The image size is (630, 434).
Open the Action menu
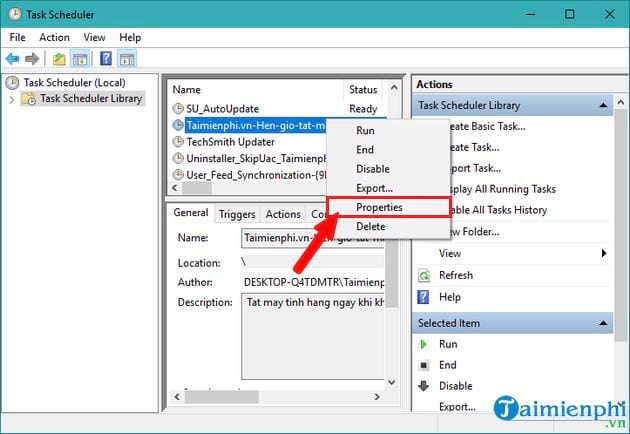tap(54, 37)
